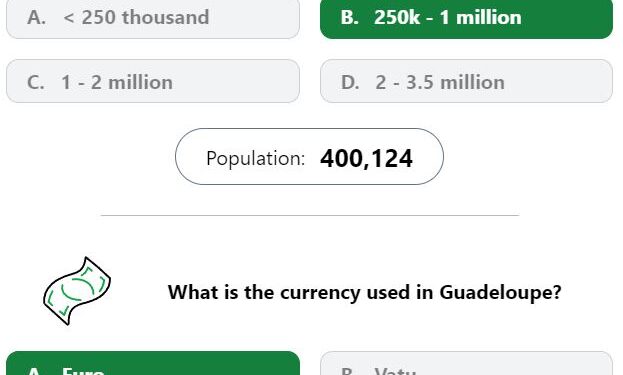Click the 'C.' letter of the 1 - 2 million option
Screen dimensions: 623x375
click(x=36, y=83)
